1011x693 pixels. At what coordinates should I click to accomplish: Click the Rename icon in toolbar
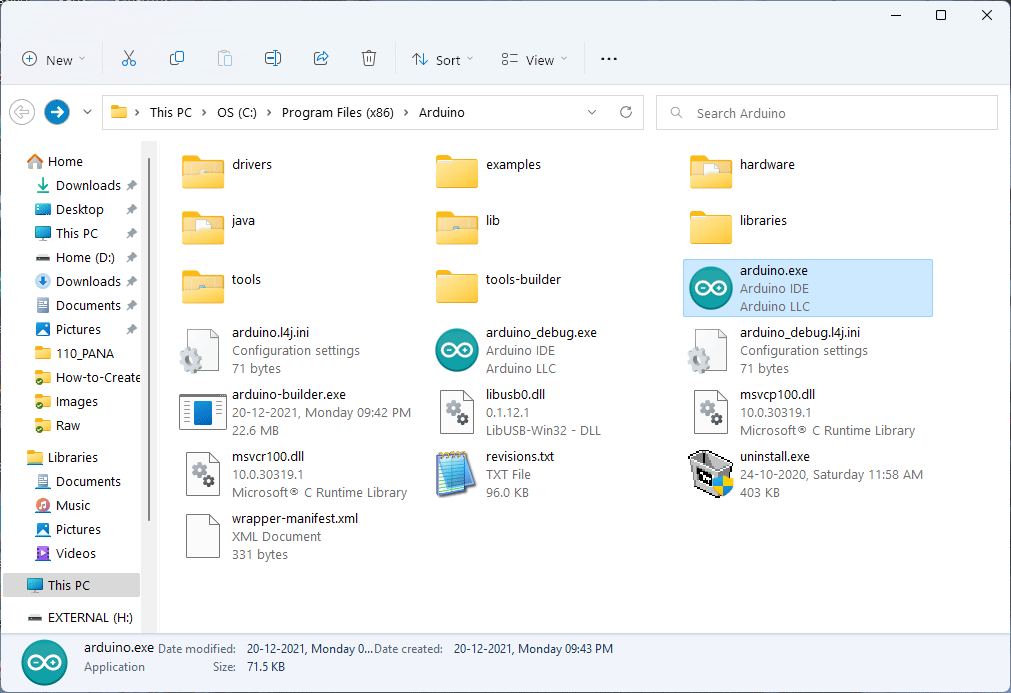click(273, 59)
